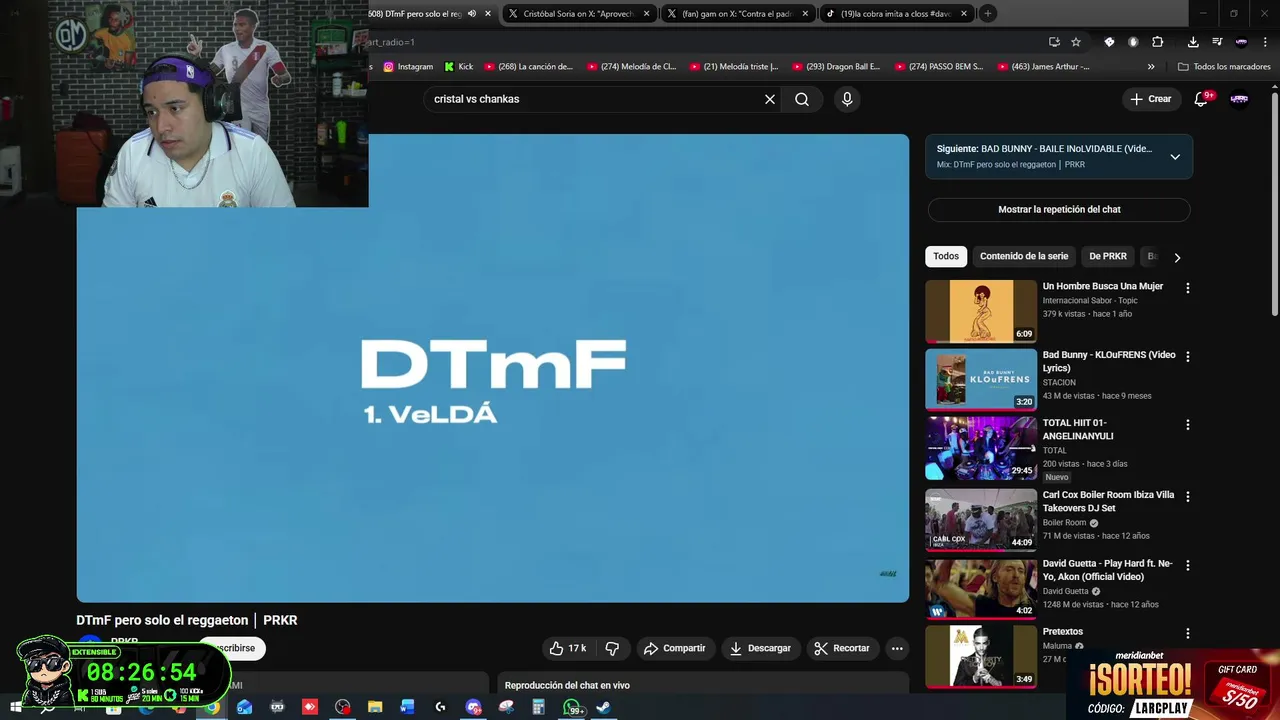This screenshot has height=720, width=1280.
Task: Open options for TOTAL HIIT 01 video
Action: 1188,425
